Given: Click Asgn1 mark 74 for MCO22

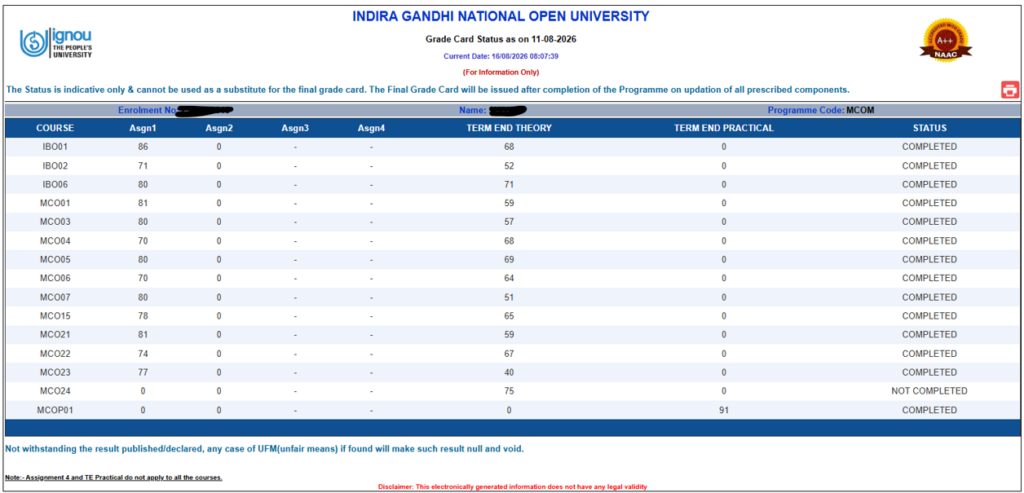Looking at the screenshot, I should click(143, 353).
